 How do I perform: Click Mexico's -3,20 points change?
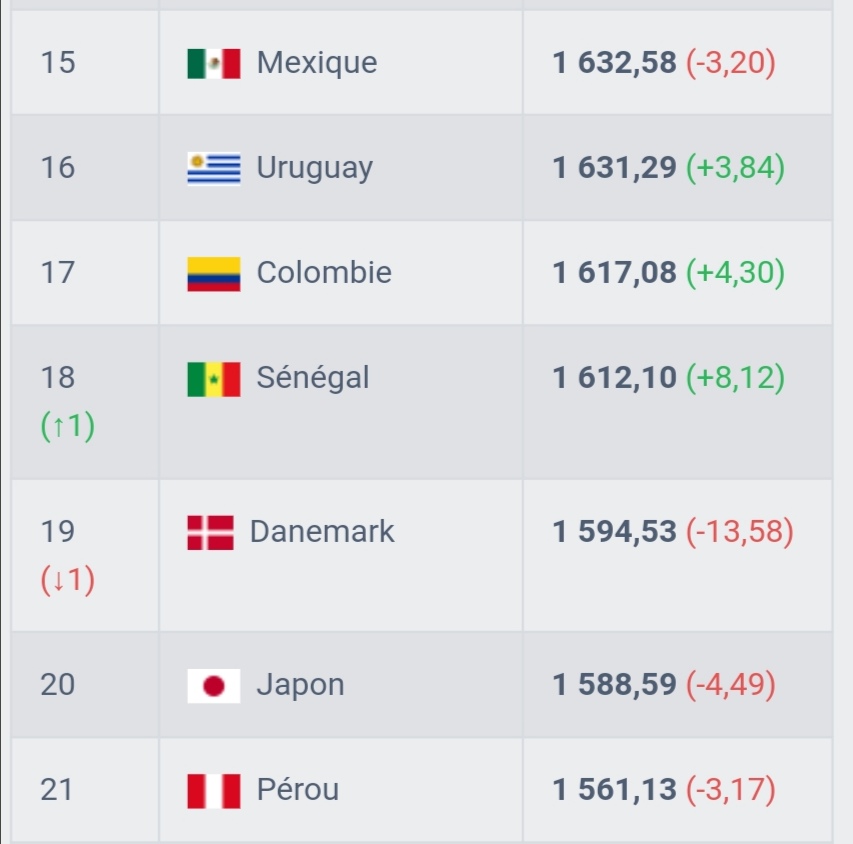tap(731, 63)
